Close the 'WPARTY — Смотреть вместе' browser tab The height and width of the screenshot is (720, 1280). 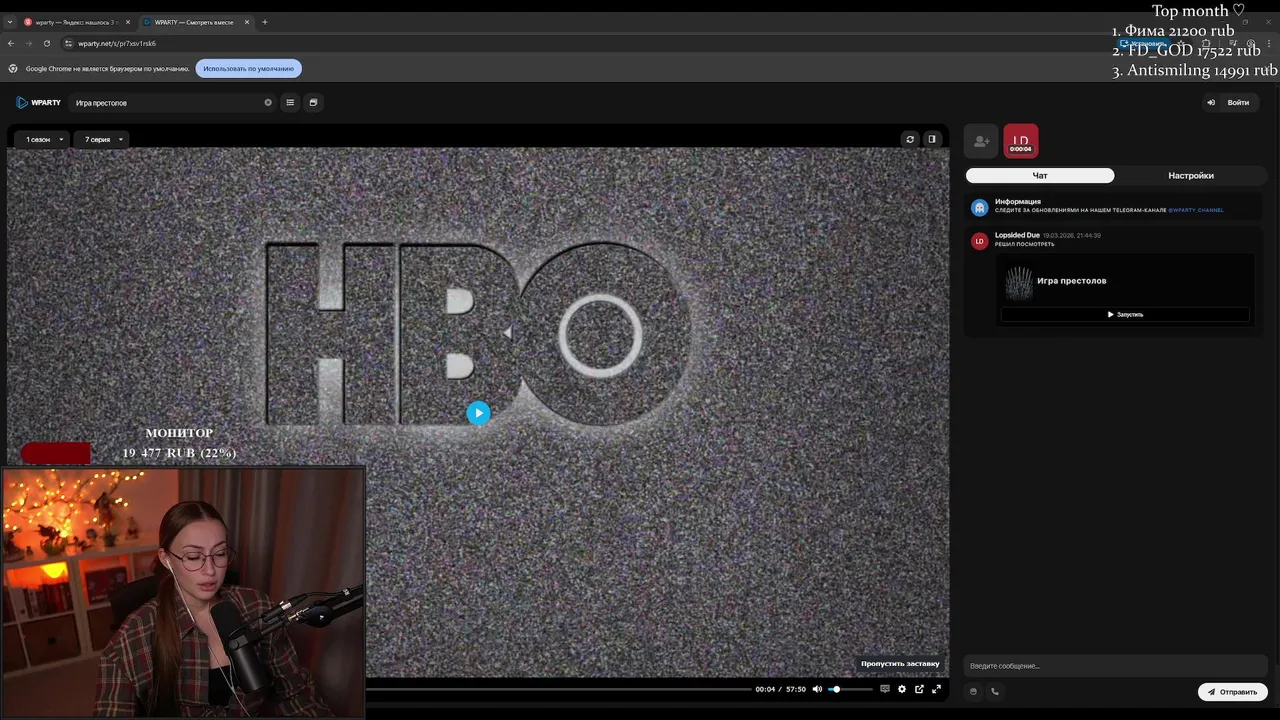coord(247,22)
